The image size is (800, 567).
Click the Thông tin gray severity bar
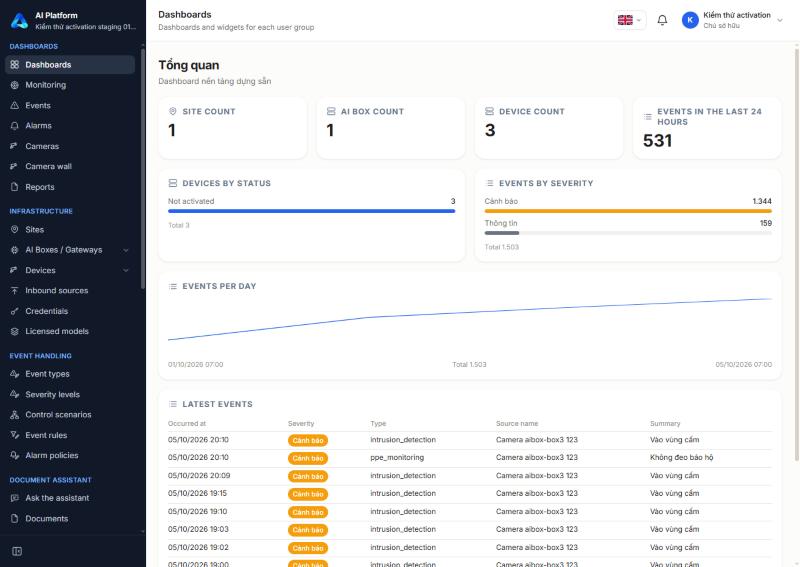coord(502,233)
